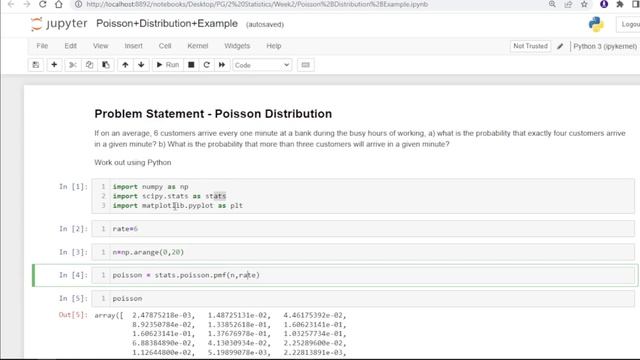Viewport: 640px width, 360px height.
Task: Go back in browser history
Action: [11, 4]
